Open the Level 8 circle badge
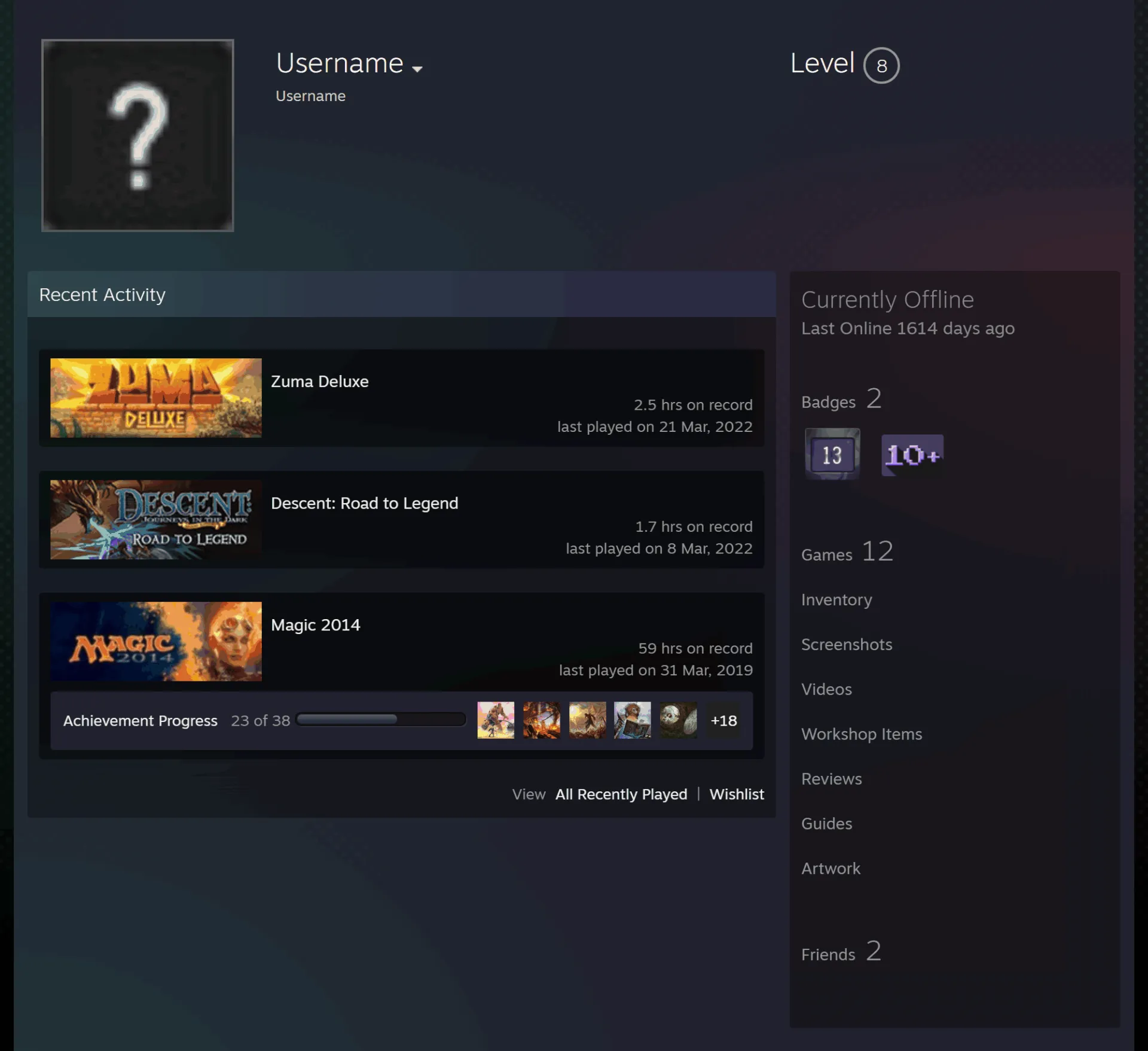Viewport: 1148px width, 1051px height. (881, 65)
